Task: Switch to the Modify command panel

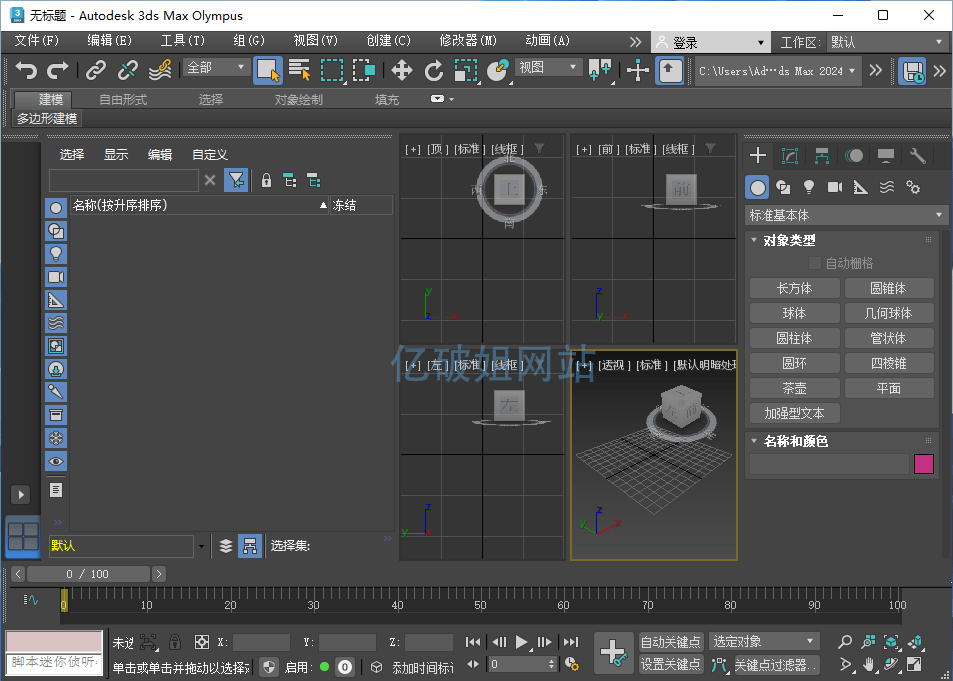Action: click(x=789, y=155)
